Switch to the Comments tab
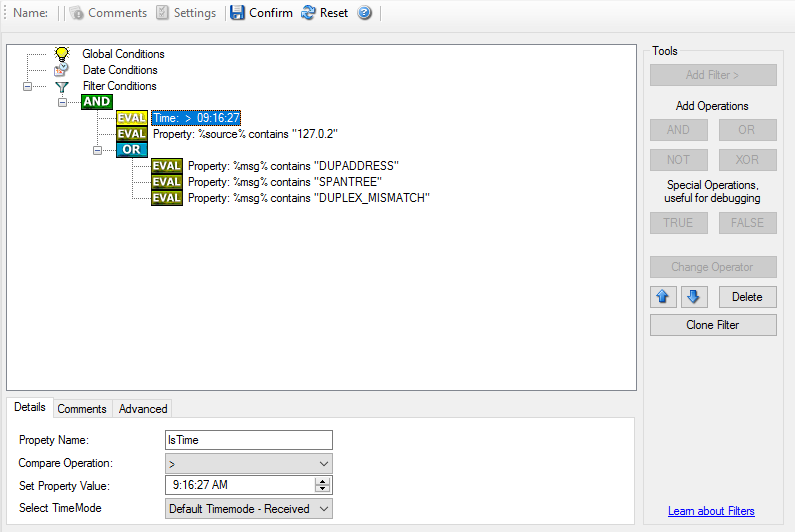This screenshot has height=532, width=795. coord(82,409)
